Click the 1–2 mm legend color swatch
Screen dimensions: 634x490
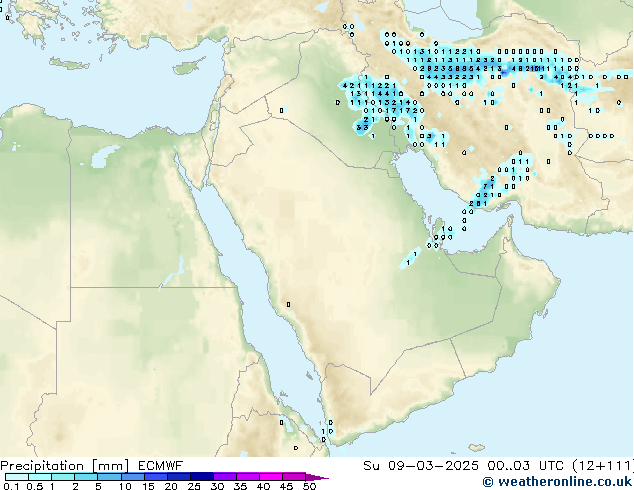(x=63, y=477)
